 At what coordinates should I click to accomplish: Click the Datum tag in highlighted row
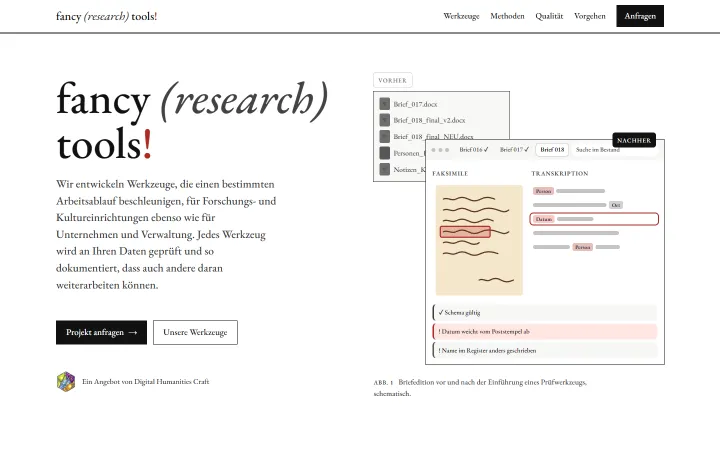click(x=544, y=219)
